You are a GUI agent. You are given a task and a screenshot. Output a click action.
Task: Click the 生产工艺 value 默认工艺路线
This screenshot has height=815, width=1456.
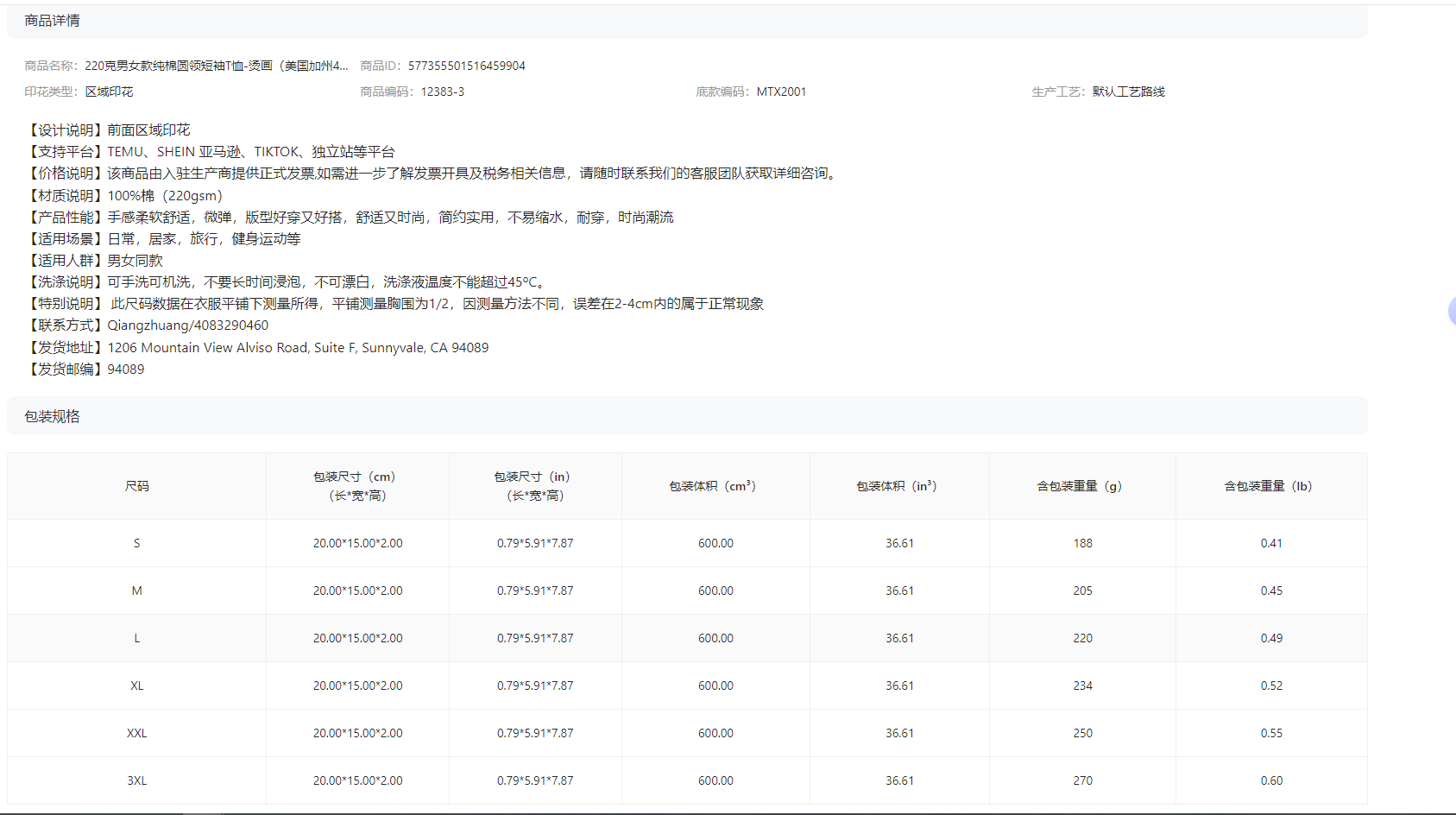click(1128, 92)
